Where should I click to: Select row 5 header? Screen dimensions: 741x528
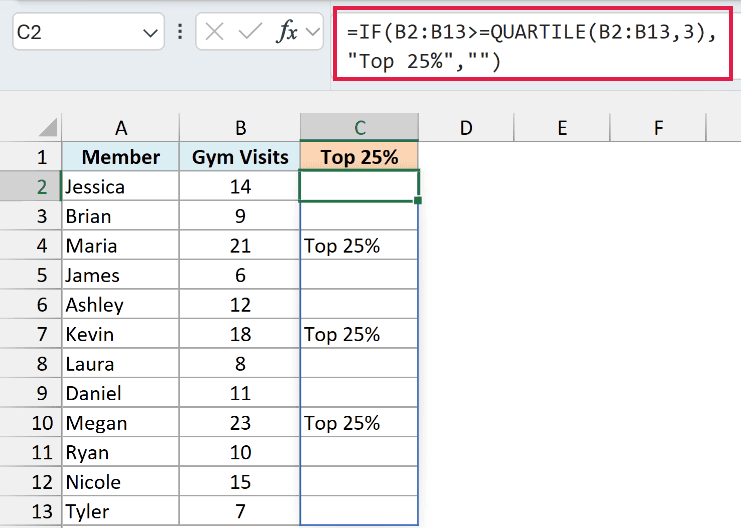click(31, 275)
